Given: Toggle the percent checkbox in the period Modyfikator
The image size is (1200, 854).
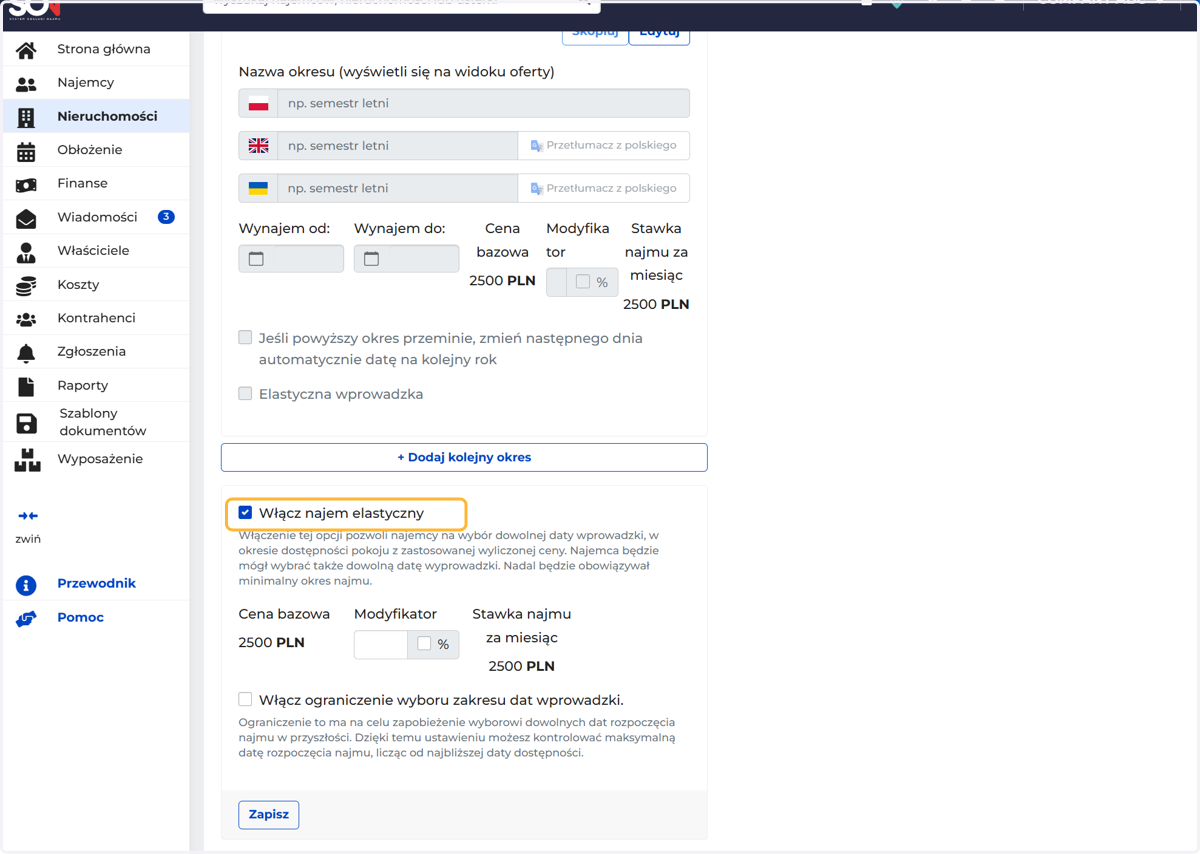Looking at the screenshot, I should tap(583, 282).
